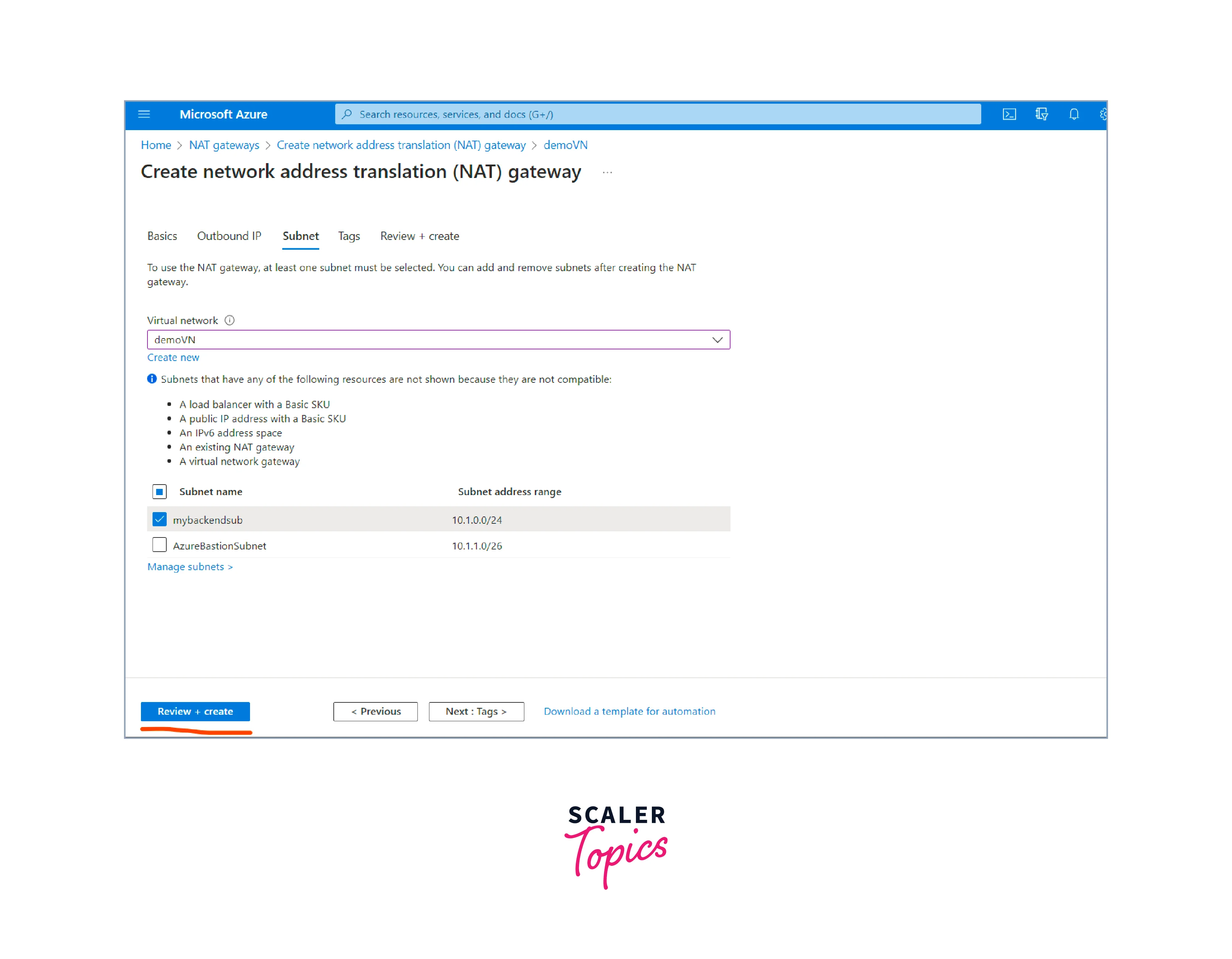Toggle the select-all subnets header checkbox
Screen dimensions: 1232x959
(160, 492)
